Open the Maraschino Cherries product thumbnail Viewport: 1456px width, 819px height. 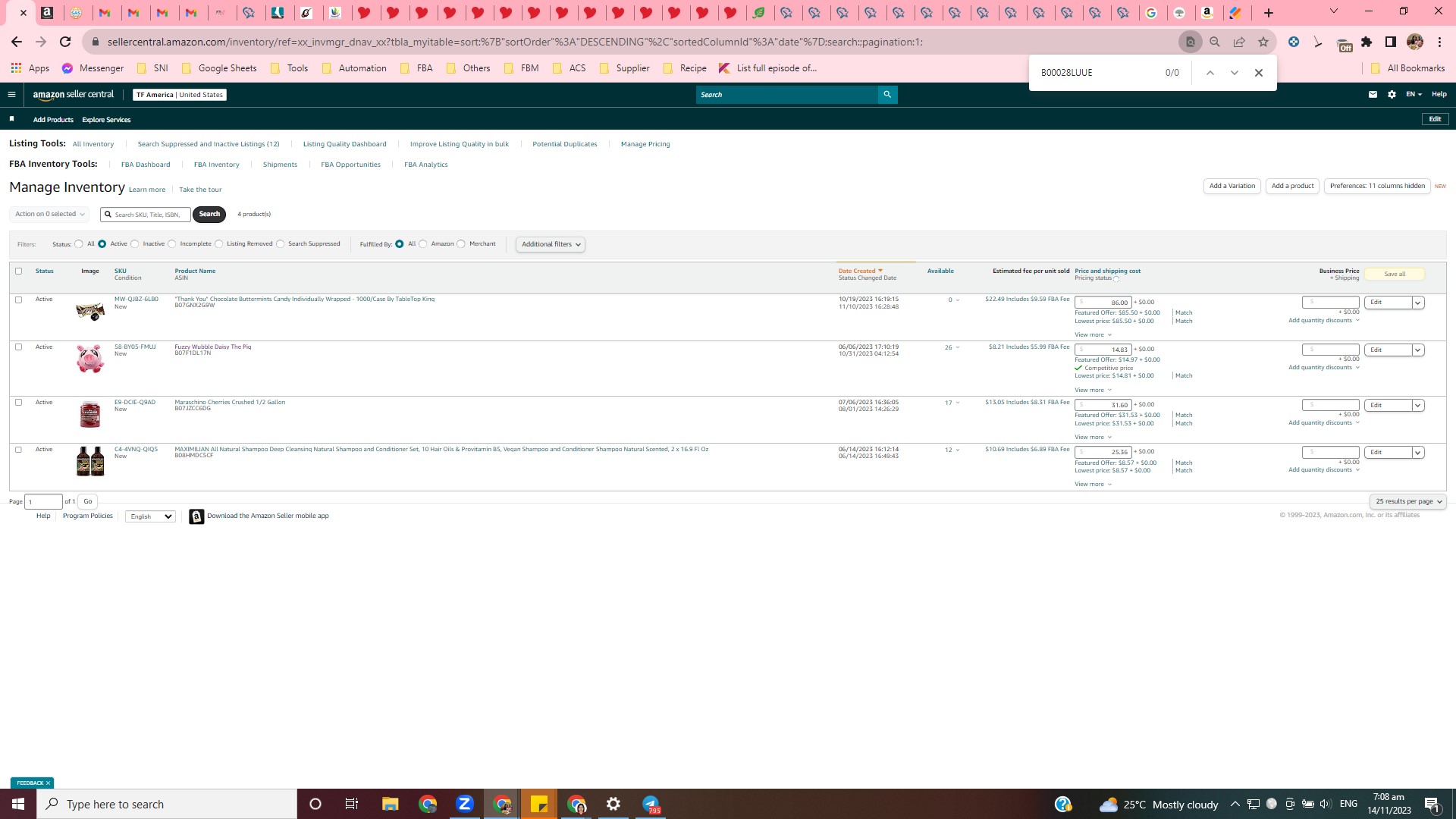90,414
